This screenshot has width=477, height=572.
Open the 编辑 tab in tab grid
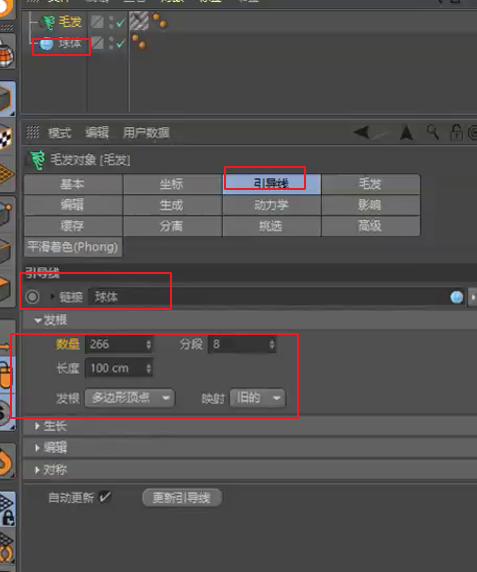click(x=73, y=205)
